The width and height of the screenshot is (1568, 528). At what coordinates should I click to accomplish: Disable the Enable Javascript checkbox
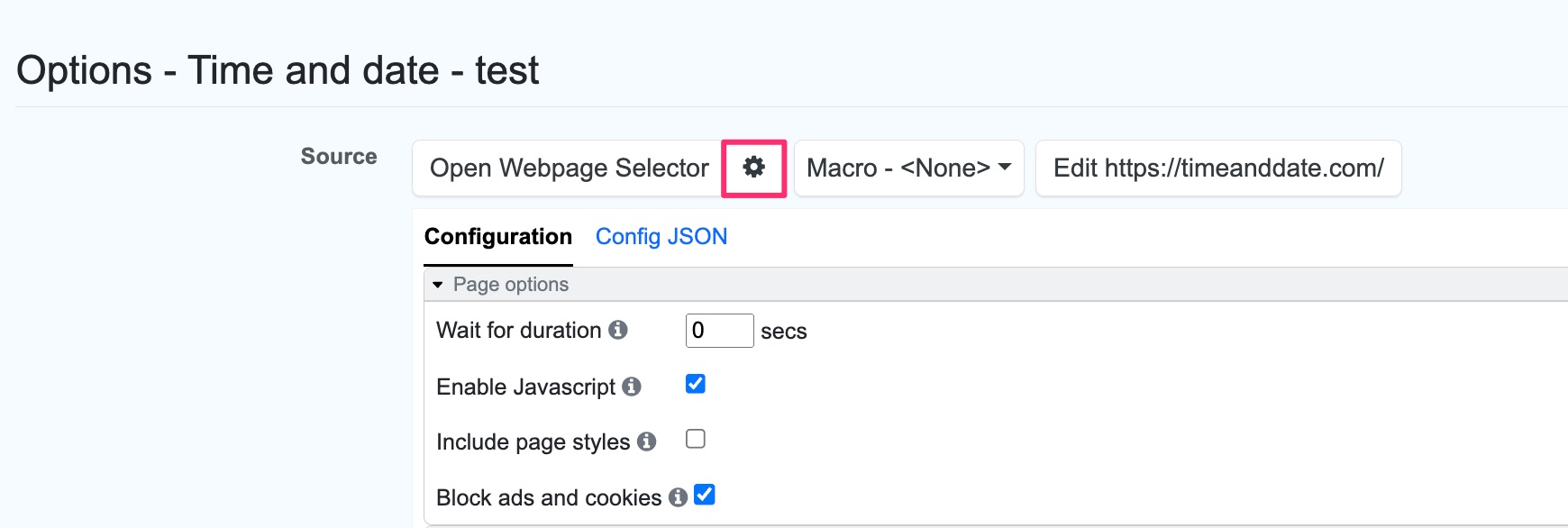pos(696,384)
